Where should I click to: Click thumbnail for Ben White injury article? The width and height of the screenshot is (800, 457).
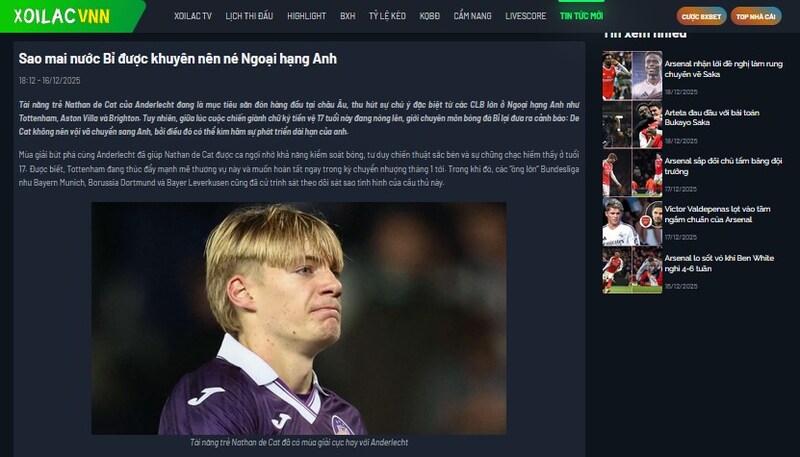[x=632, y=270]
